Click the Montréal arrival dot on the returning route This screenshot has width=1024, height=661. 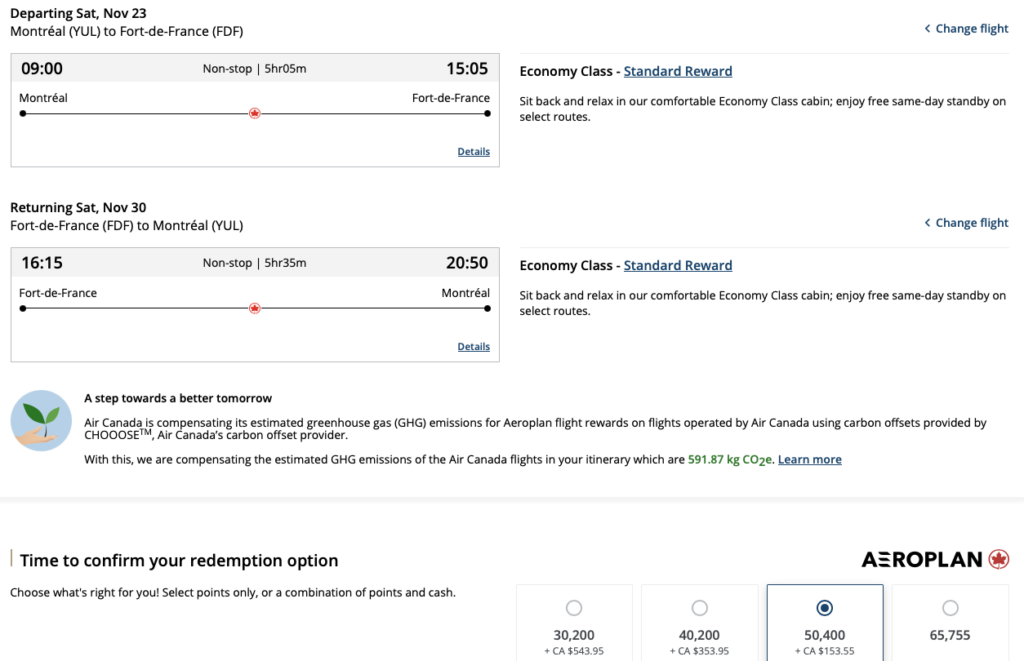tap(487, 308)
